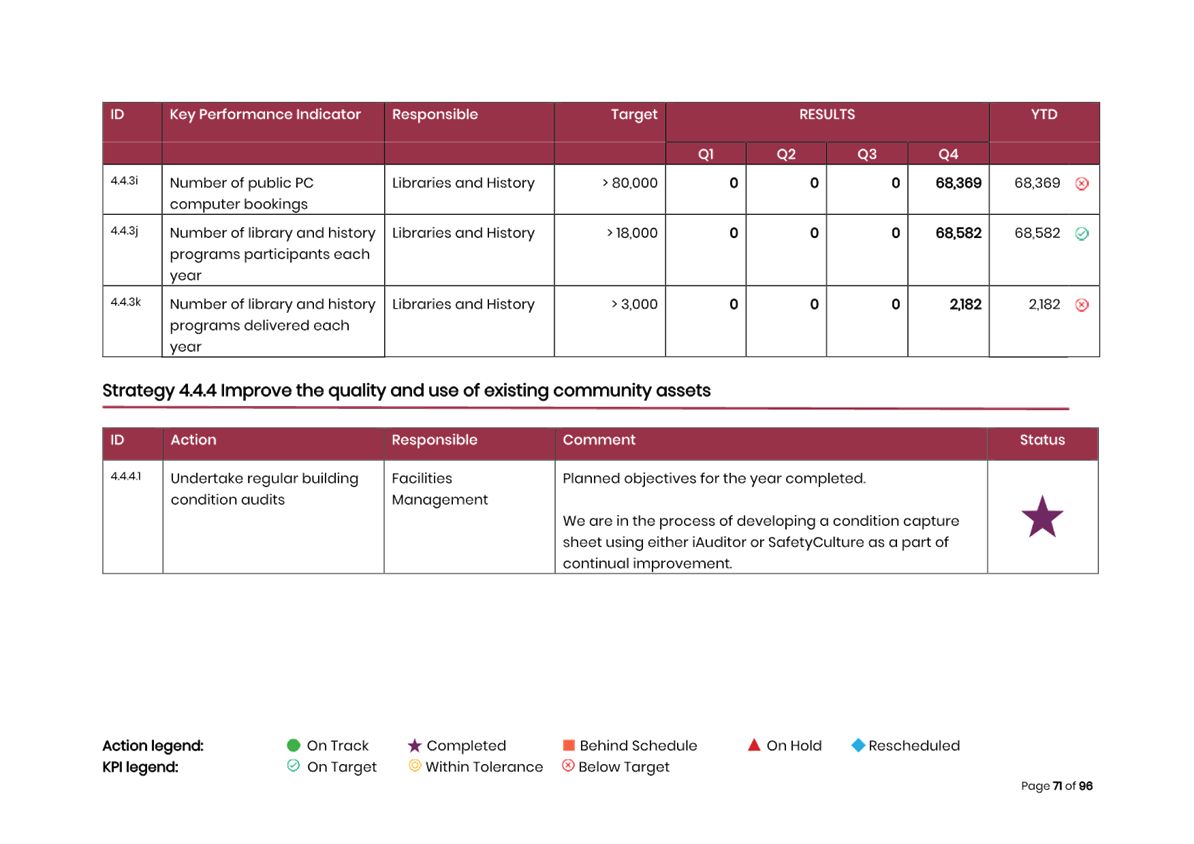
Task: Click the orange Behind Schedule legend square
Action: point(568,746)
